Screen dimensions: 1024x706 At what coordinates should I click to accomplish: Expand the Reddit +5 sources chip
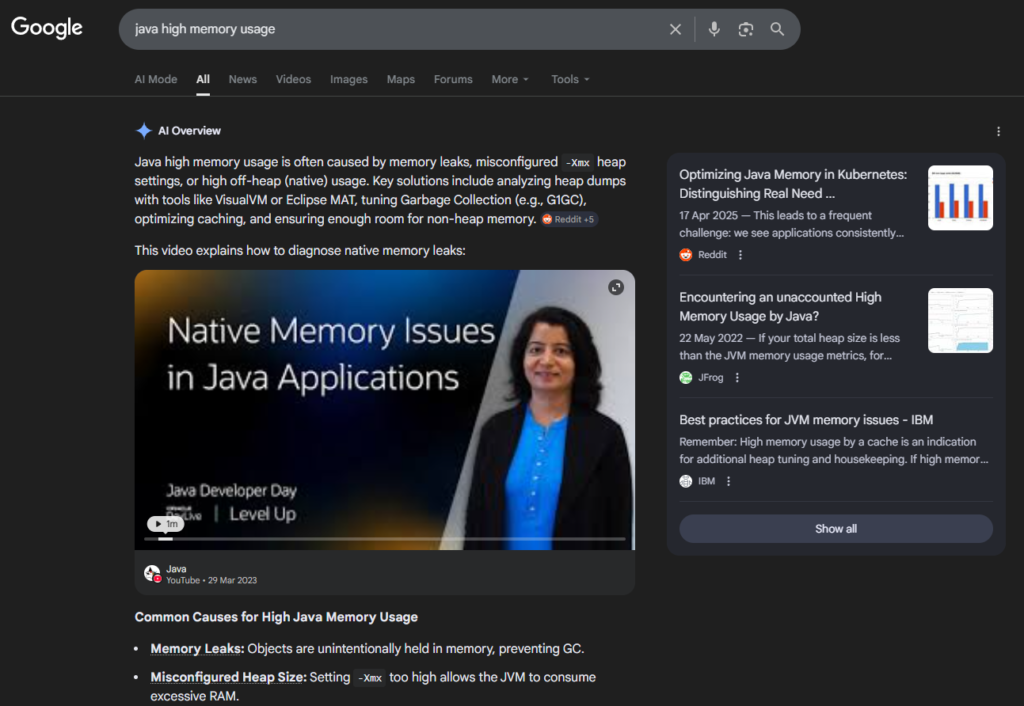(569, 219)
